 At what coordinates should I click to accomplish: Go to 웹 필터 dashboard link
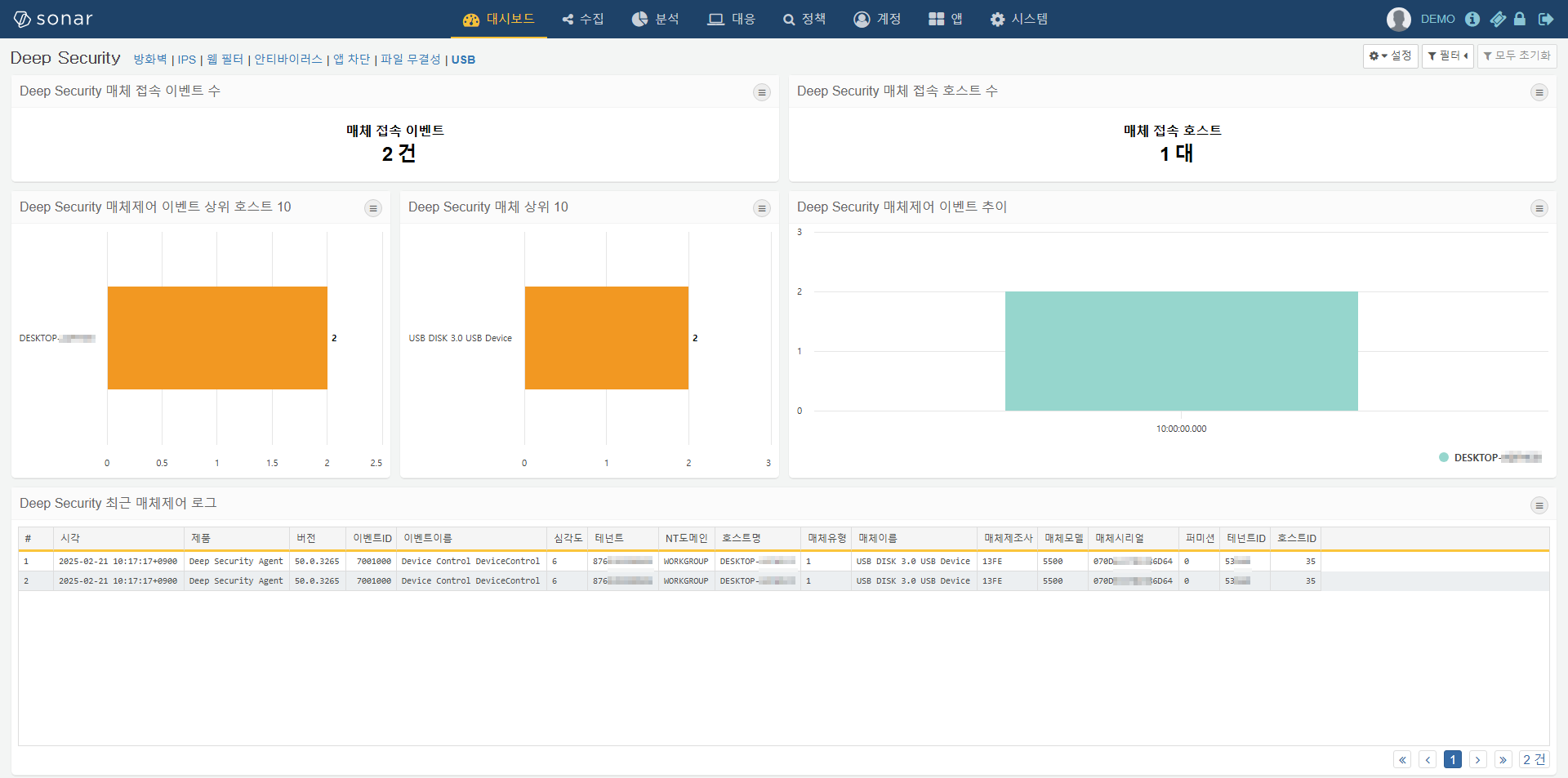(225, 60)
